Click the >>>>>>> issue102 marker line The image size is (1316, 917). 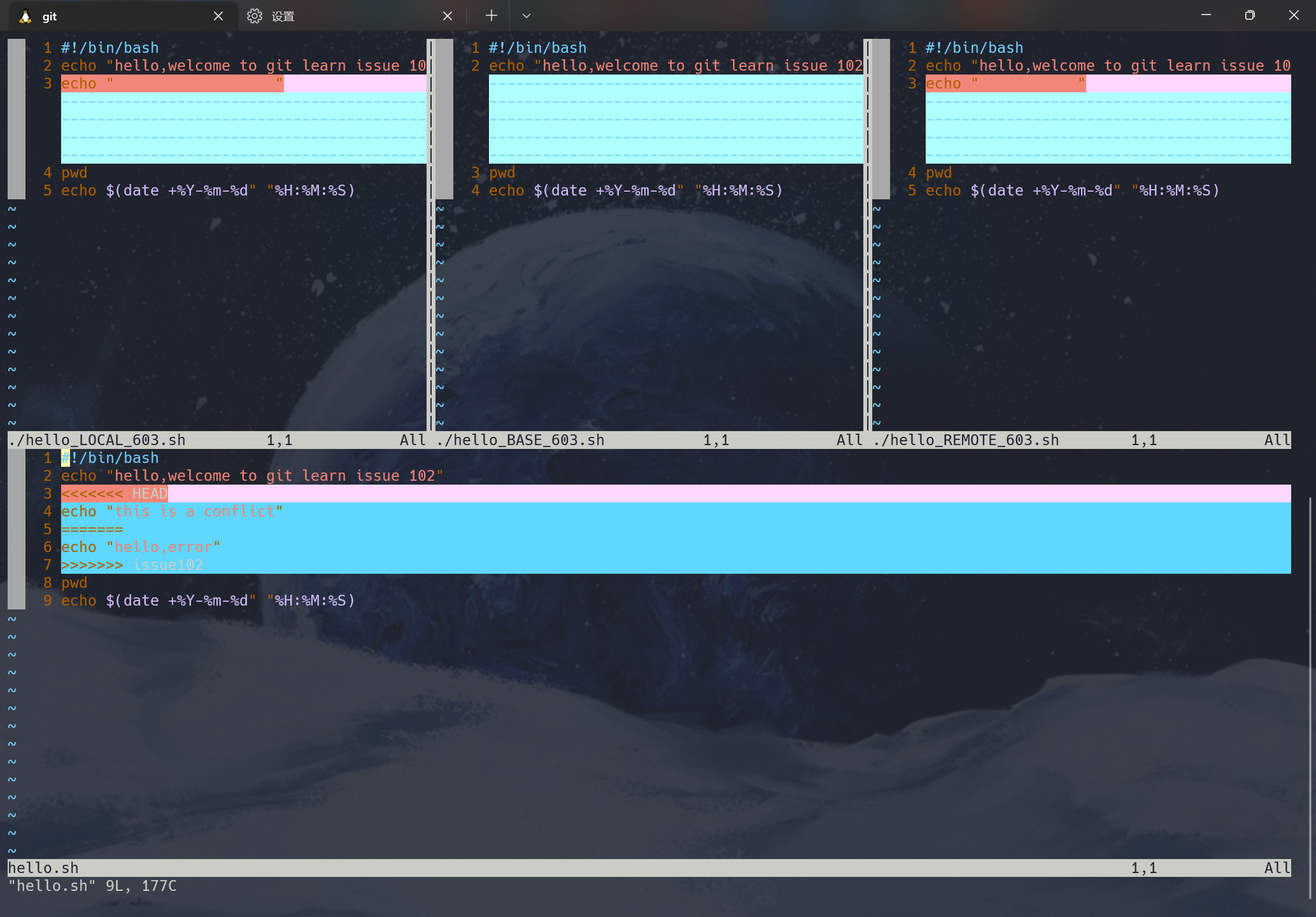(132, 565)
